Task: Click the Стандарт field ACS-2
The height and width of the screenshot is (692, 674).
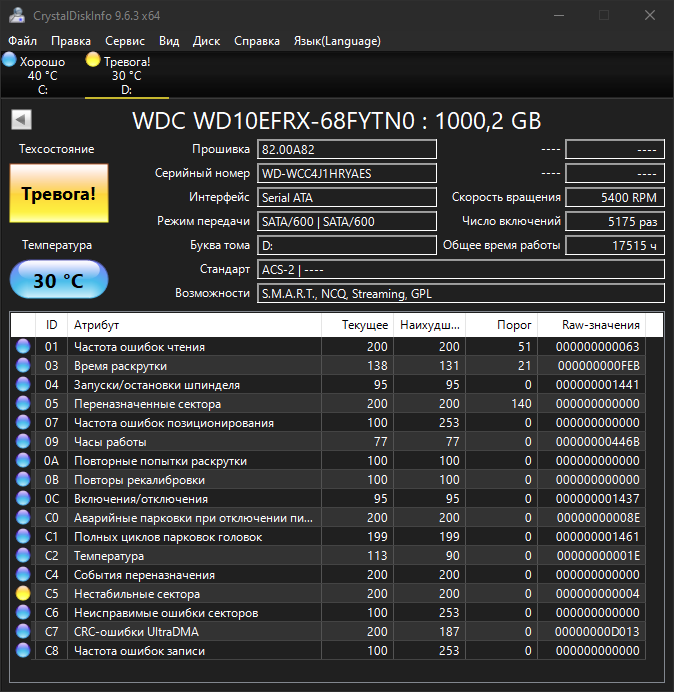Action: coord(461,269)
